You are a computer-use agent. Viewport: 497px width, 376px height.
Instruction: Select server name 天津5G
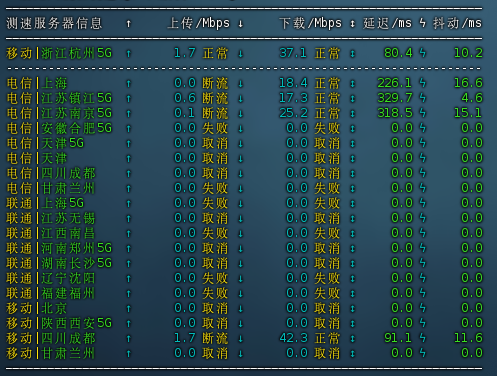pos(63,143)
